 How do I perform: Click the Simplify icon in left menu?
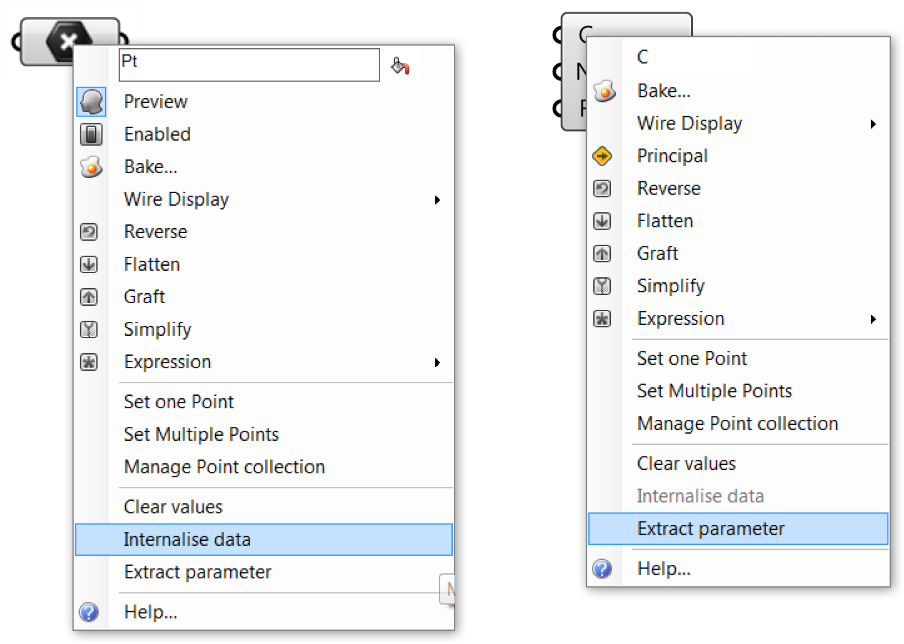click(x=89, y=330)
